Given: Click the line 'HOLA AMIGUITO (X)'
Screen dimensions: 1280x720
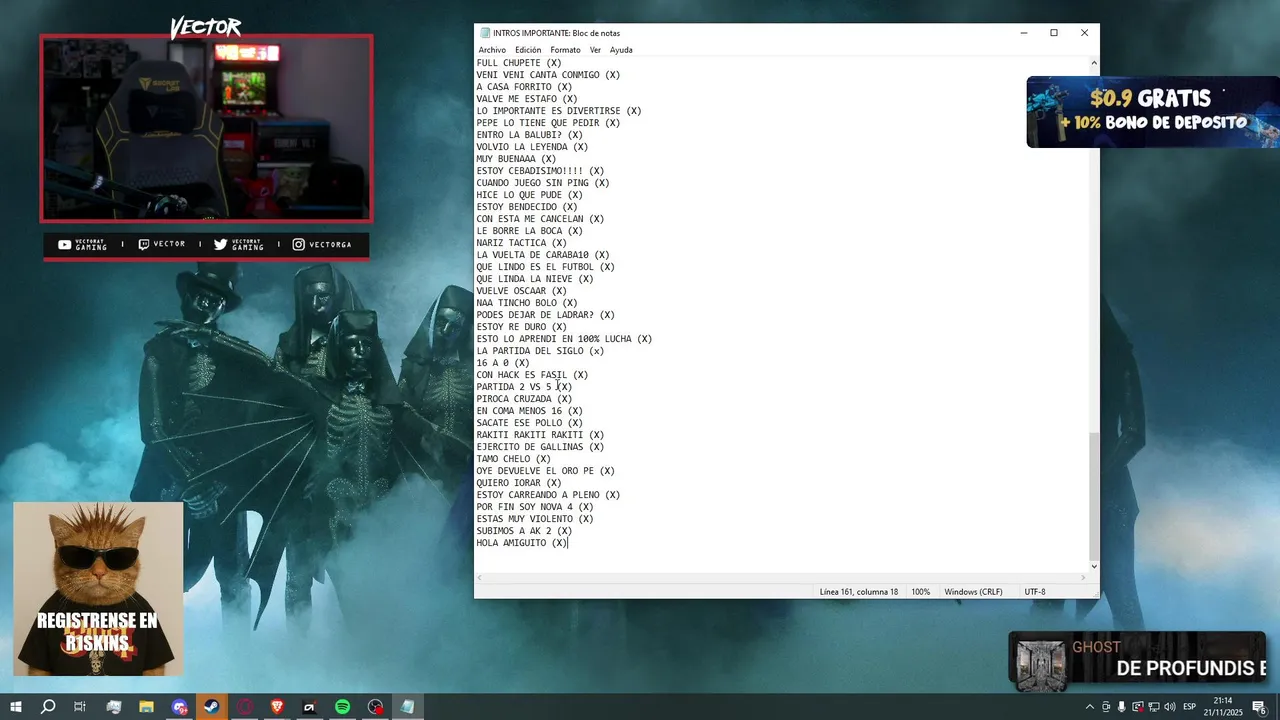Looking at the screenshot, I should 522,543.
